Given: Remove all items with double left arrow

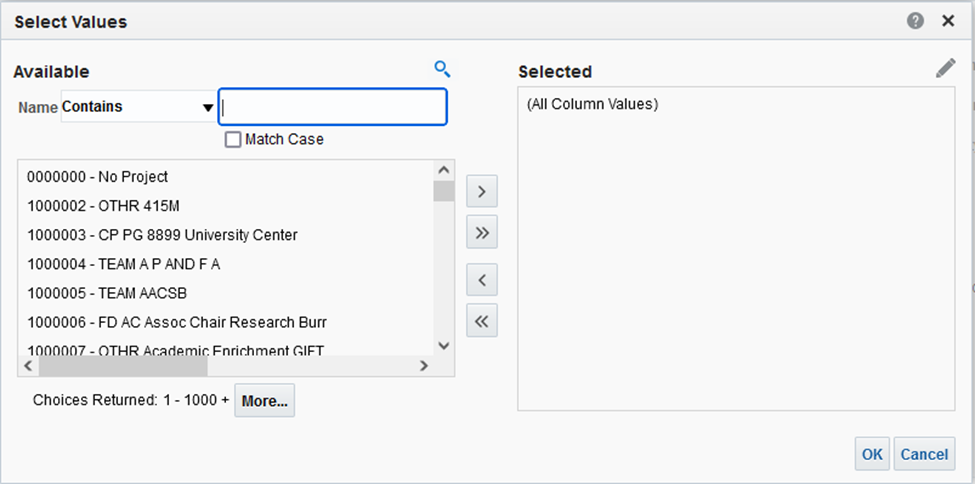Looking at the screenshot, I should pos(482,321).
